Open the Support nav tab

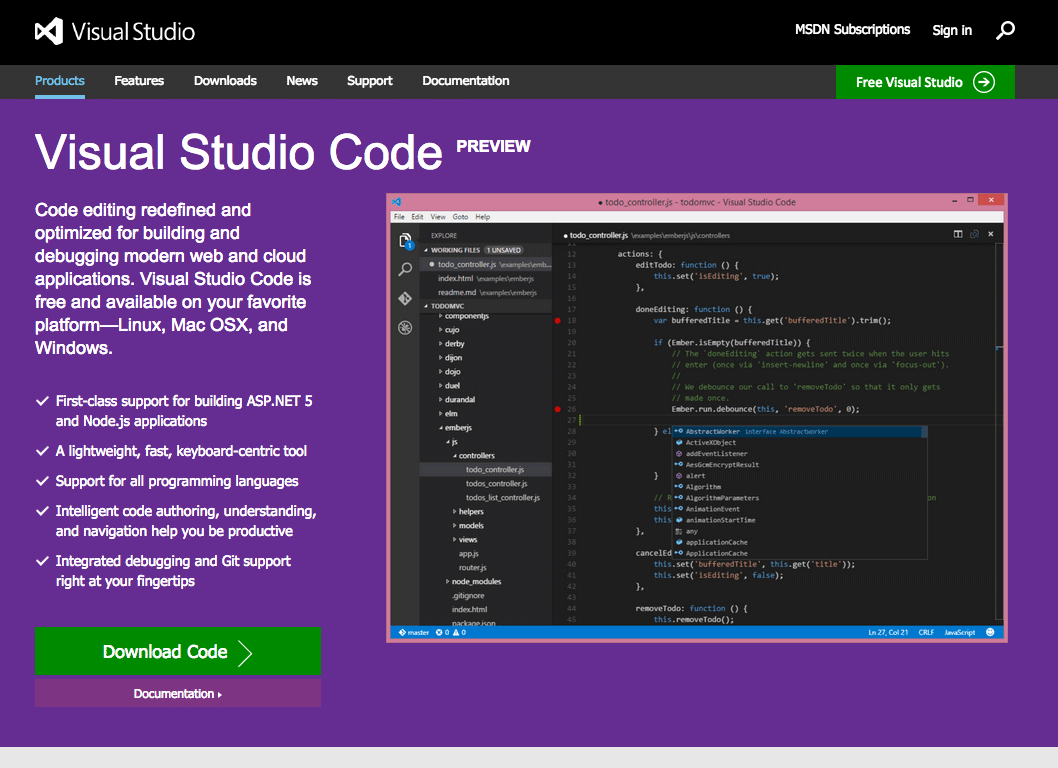[x=370, y=80]
